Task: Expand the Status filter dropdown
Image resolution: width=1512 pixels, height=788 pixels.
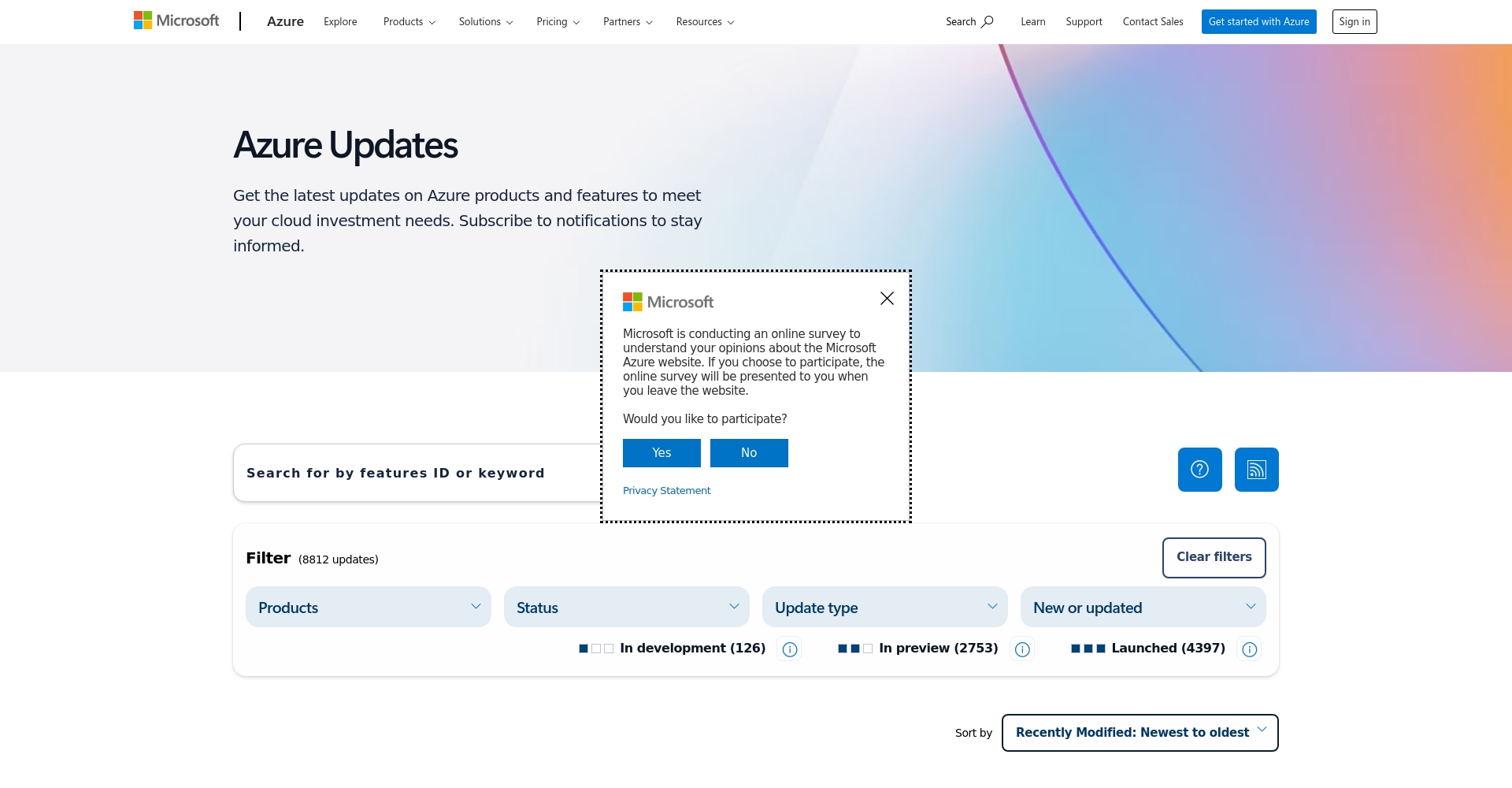Action: (x=627, y=607)
